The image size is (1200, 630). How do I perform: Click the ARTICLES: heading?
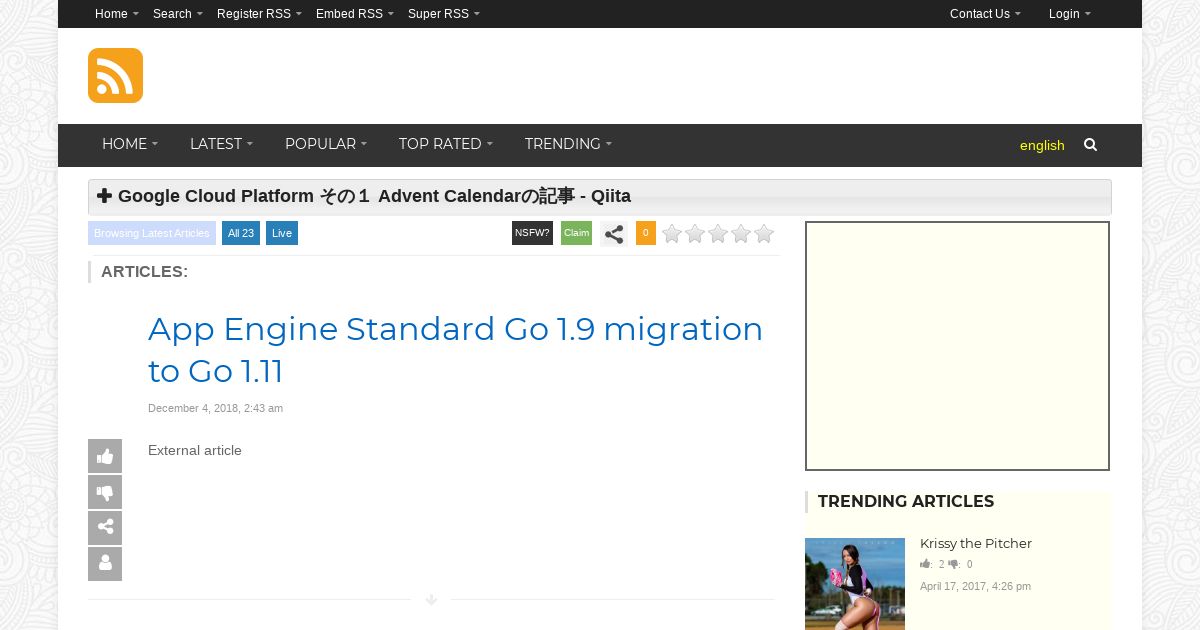click(144, 272)
